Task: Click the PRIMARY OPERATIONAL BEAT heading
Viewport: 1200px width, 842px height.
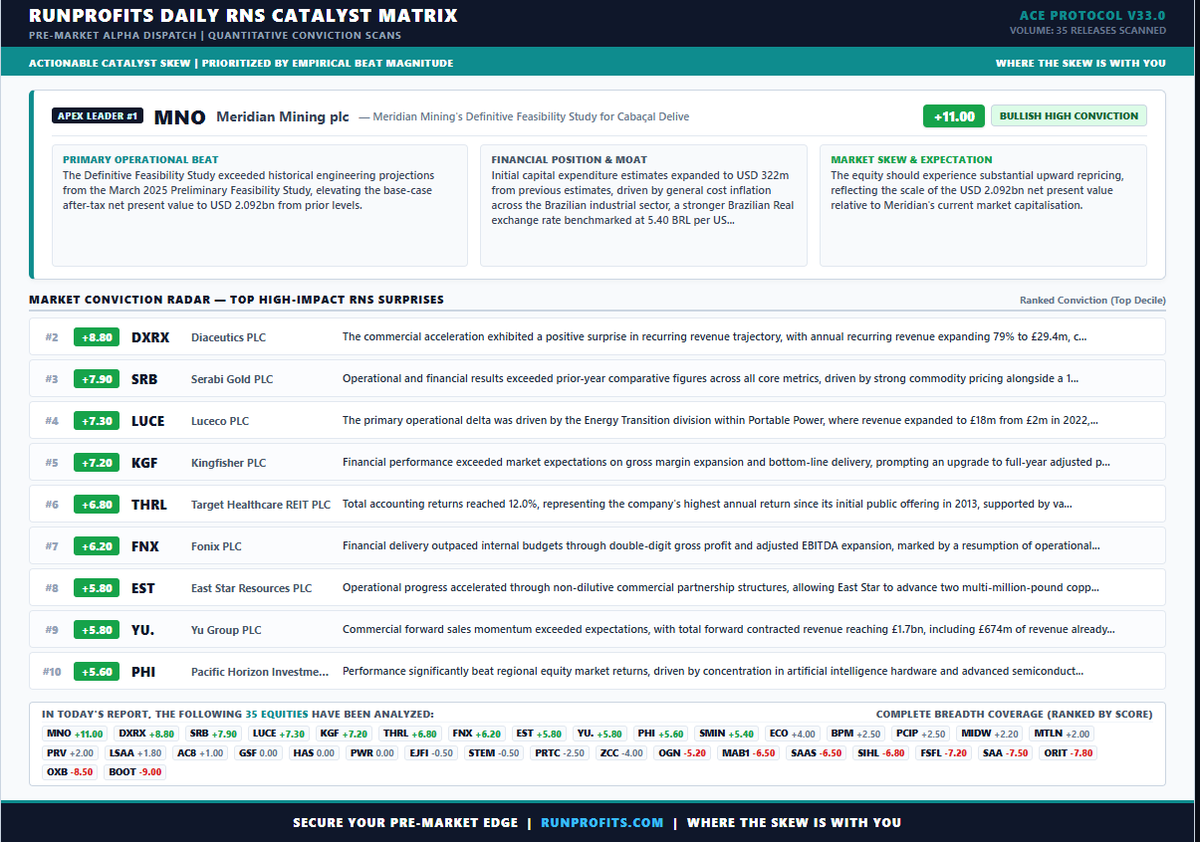Action: pyautogui.click(x=140, y=159)
